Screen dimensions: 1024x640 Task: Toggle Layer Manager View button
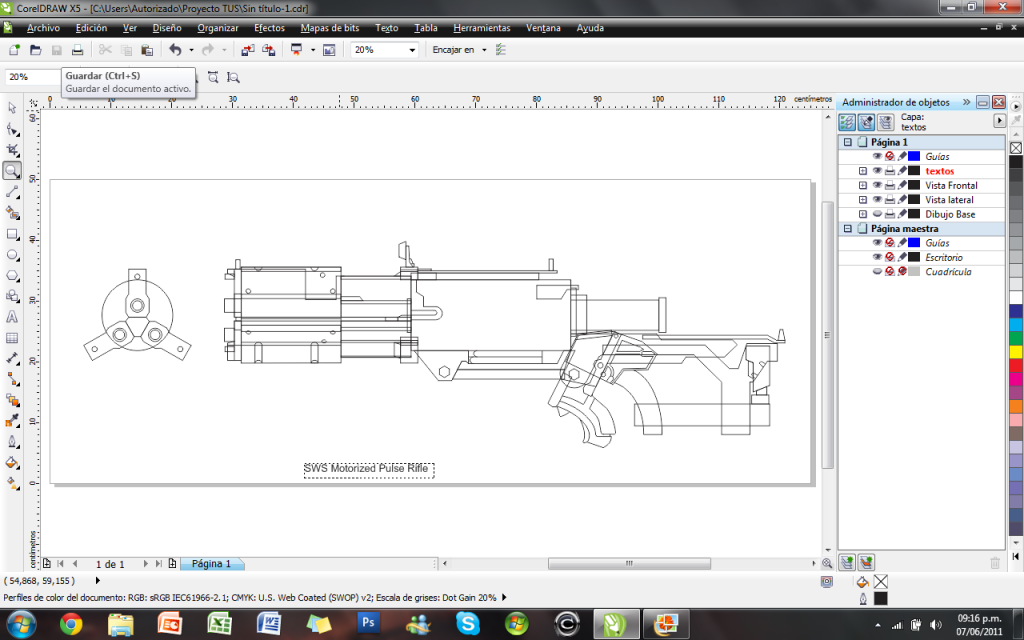(886, 122)
